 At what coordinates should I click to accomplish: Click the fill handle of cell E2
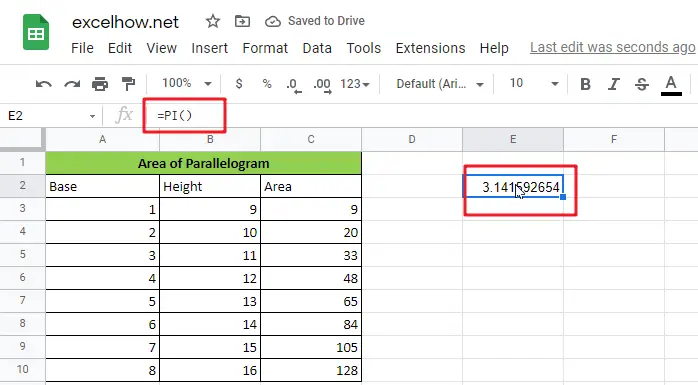click(563, 197)
